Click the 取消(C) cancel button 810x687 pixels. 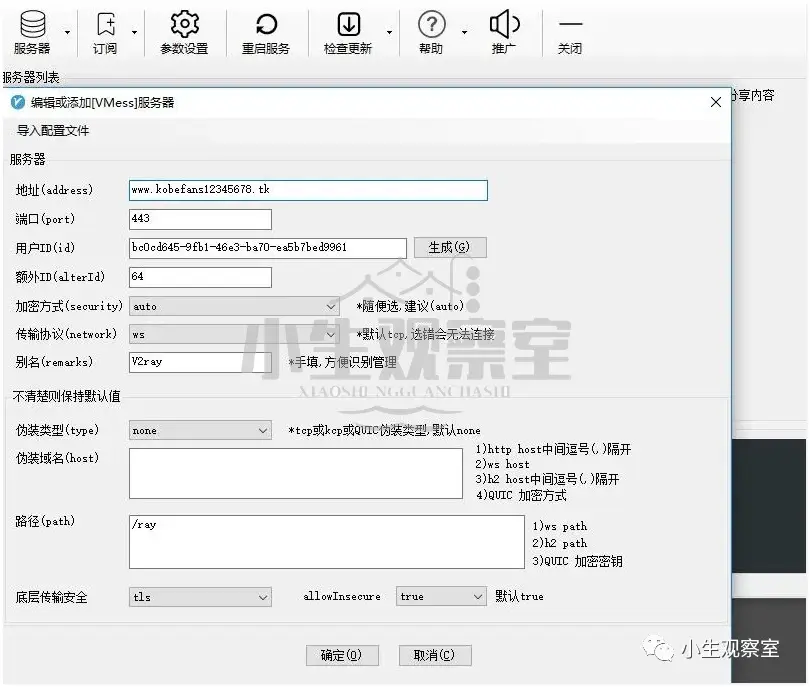click(x=434, y=655)
